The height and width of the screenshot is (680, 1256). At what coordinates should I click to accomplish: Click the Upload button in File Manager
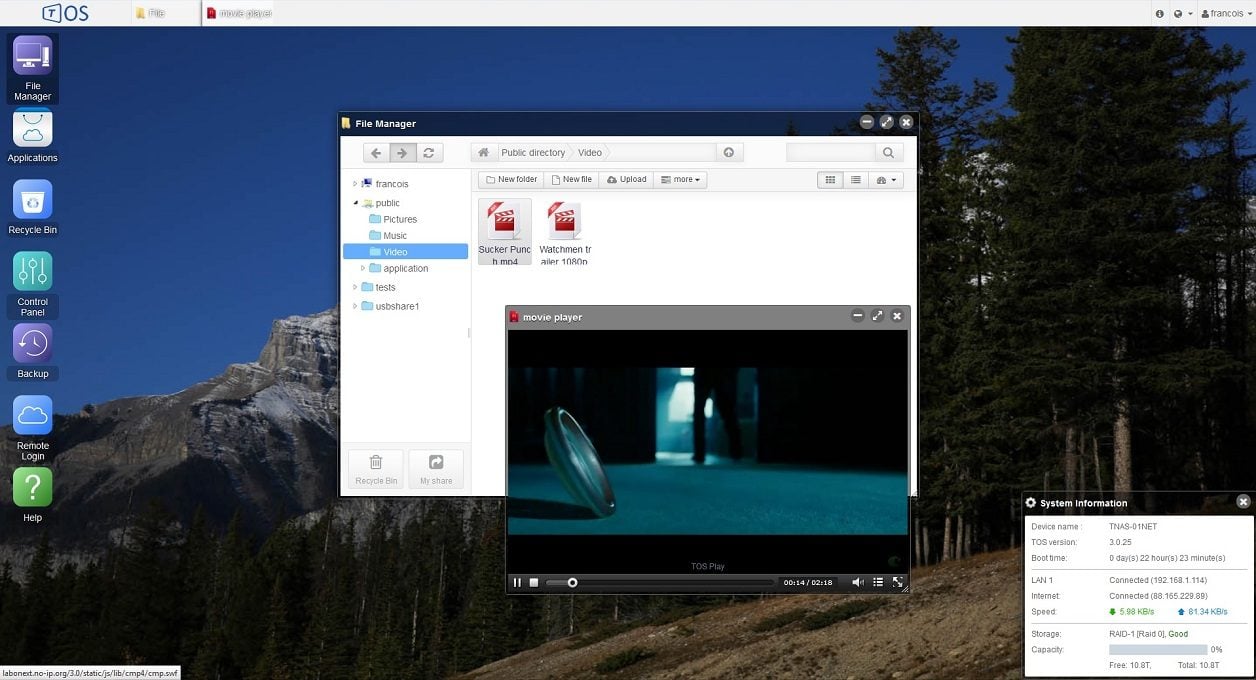627,180
